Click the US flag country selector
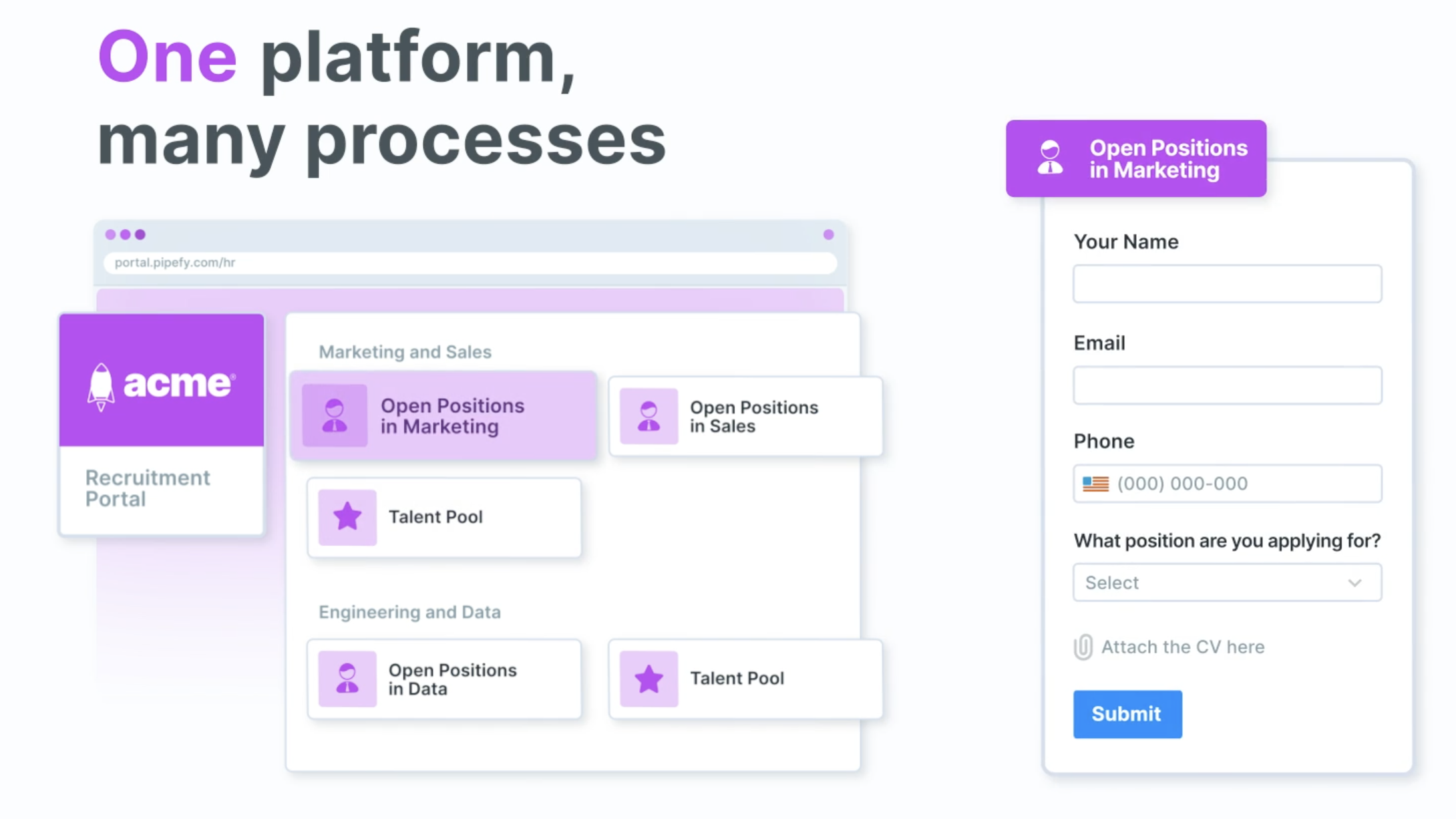The height and width of the screenshot is (819, 1456). point(1095,484)
